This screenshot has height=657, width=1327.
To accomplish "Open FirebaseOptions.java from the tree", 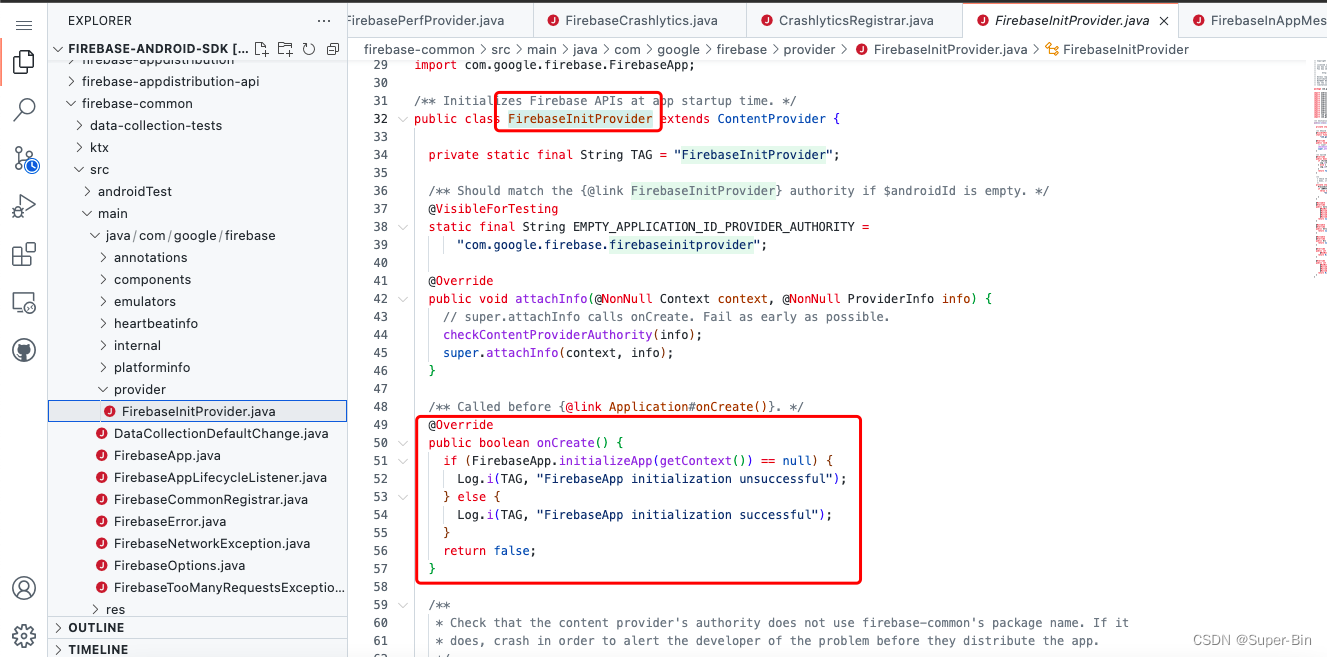I will [x=197, y=565].
